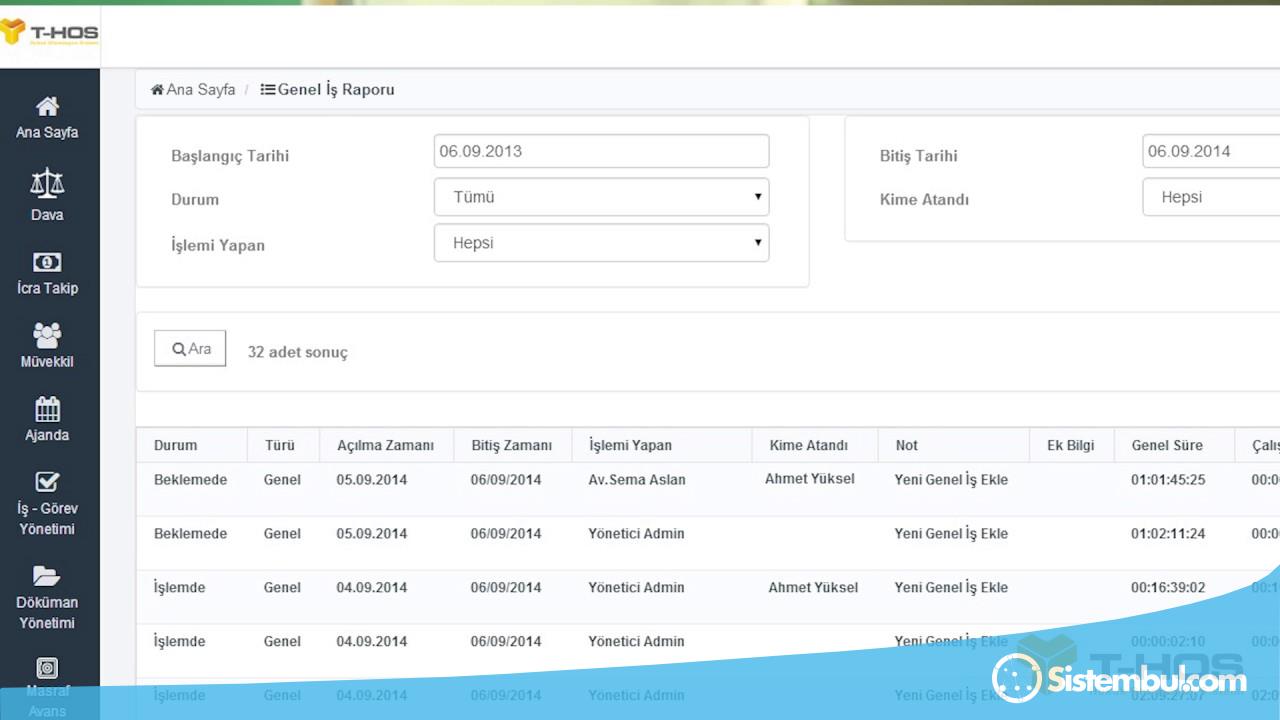
Task: Sort by Ek Bilgi column header
Action: pos(1071,445)
